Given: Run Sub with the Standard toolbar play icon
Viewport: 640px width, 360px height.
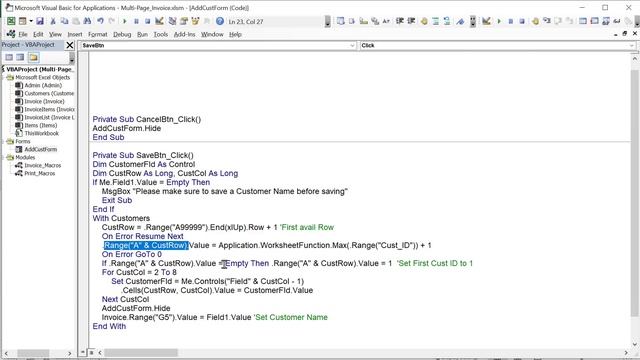Looking at the screenshot, I should (x=124, y=21).
